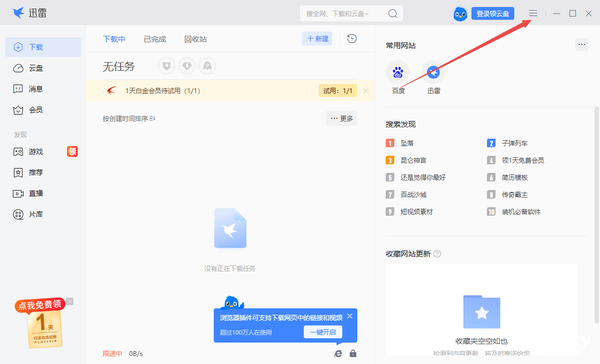
Task: Click the empty download task file icon
Action: pyautogui.click(x=230, y=228)
